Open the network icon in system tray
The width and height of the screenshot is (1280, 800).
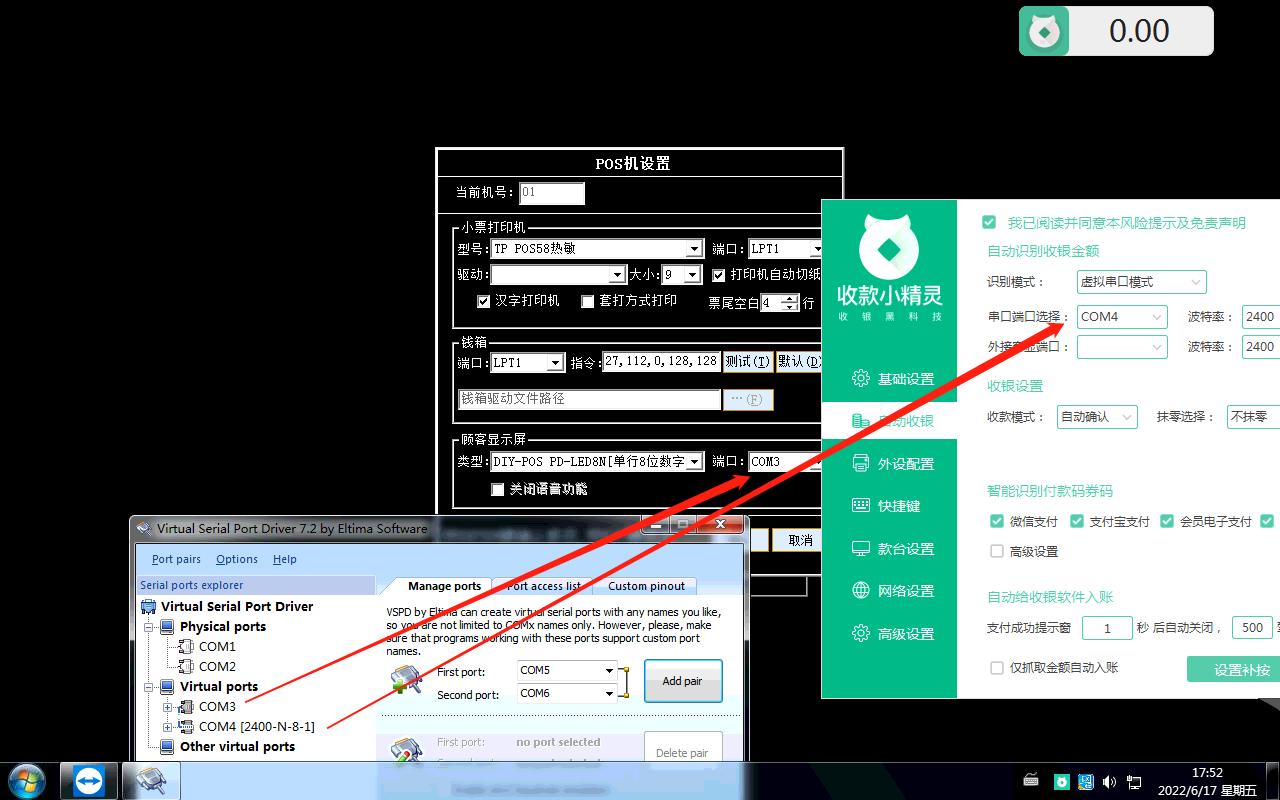pos(1135,781)
